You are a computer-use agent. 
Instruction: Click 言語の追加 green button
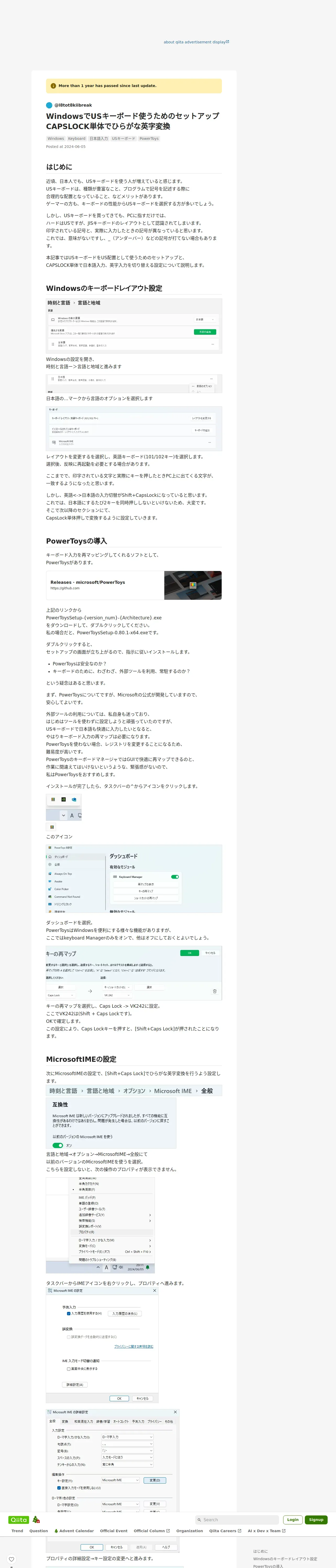[x=205, y=332]
